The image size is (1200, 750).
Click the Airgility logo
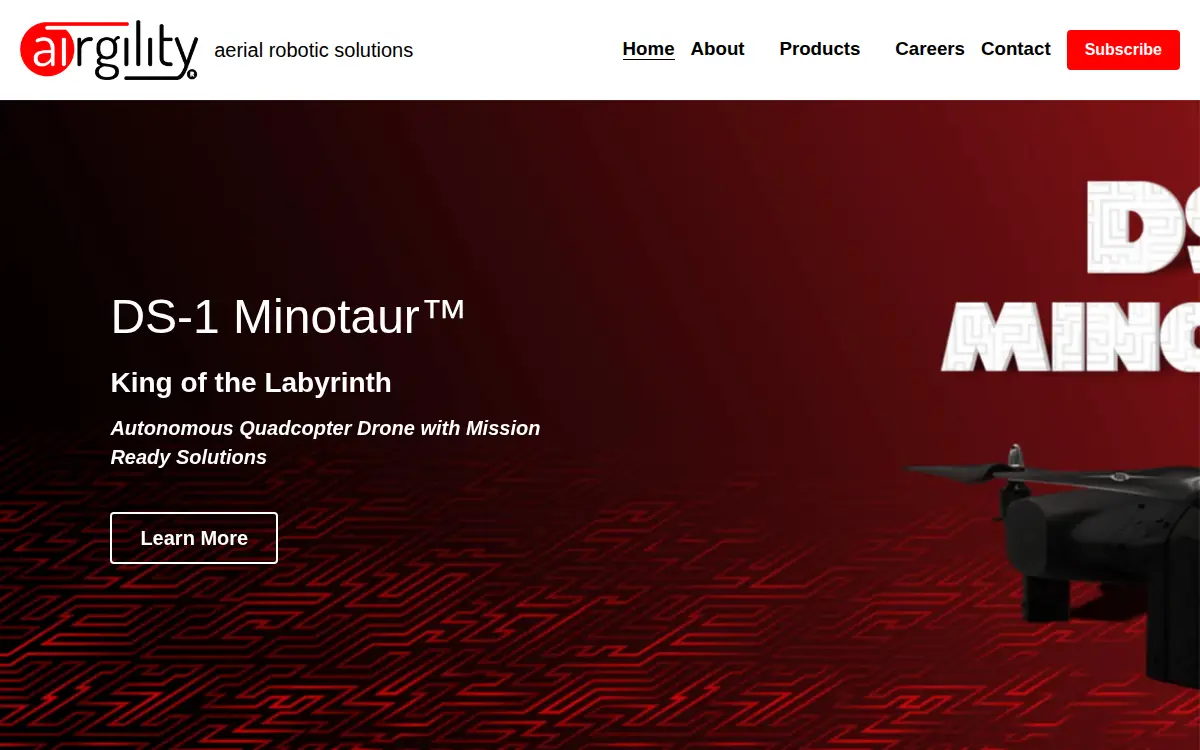109,50
